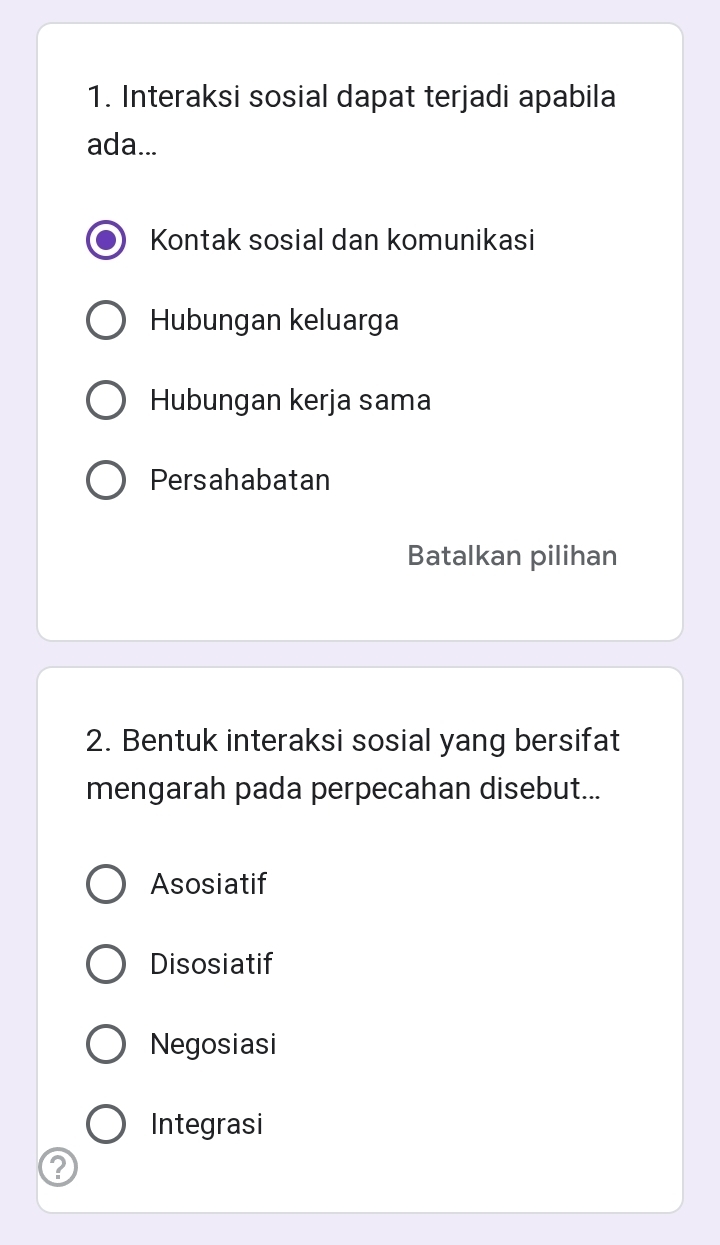The height and width of the screenshot is (1245, 720).
Task: Select the Integrasi radio button
Action: pyautogui.click(x=106, y=1125)
